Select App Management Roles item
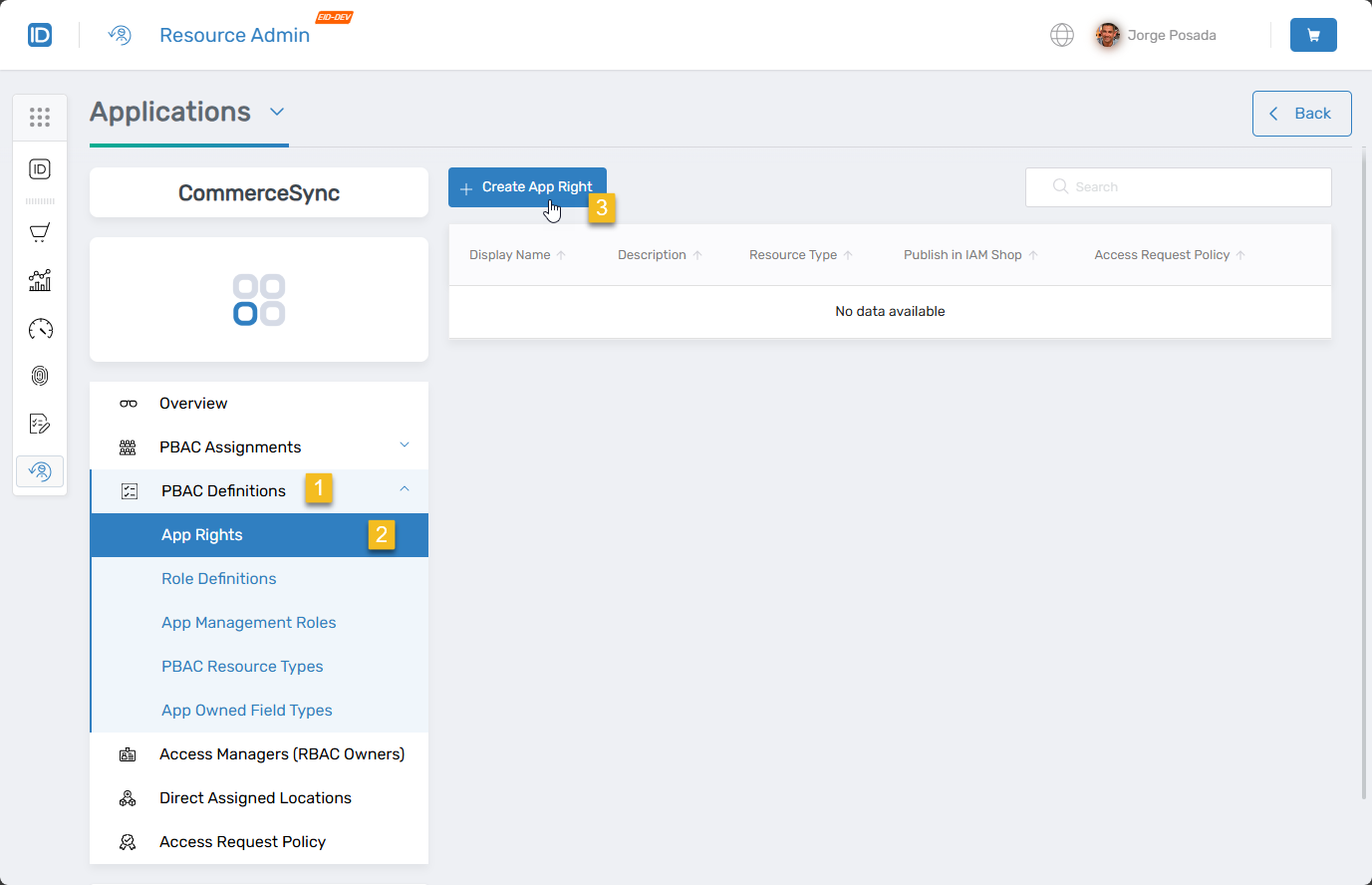This screenshot has width=1372, height=885. 248,623
